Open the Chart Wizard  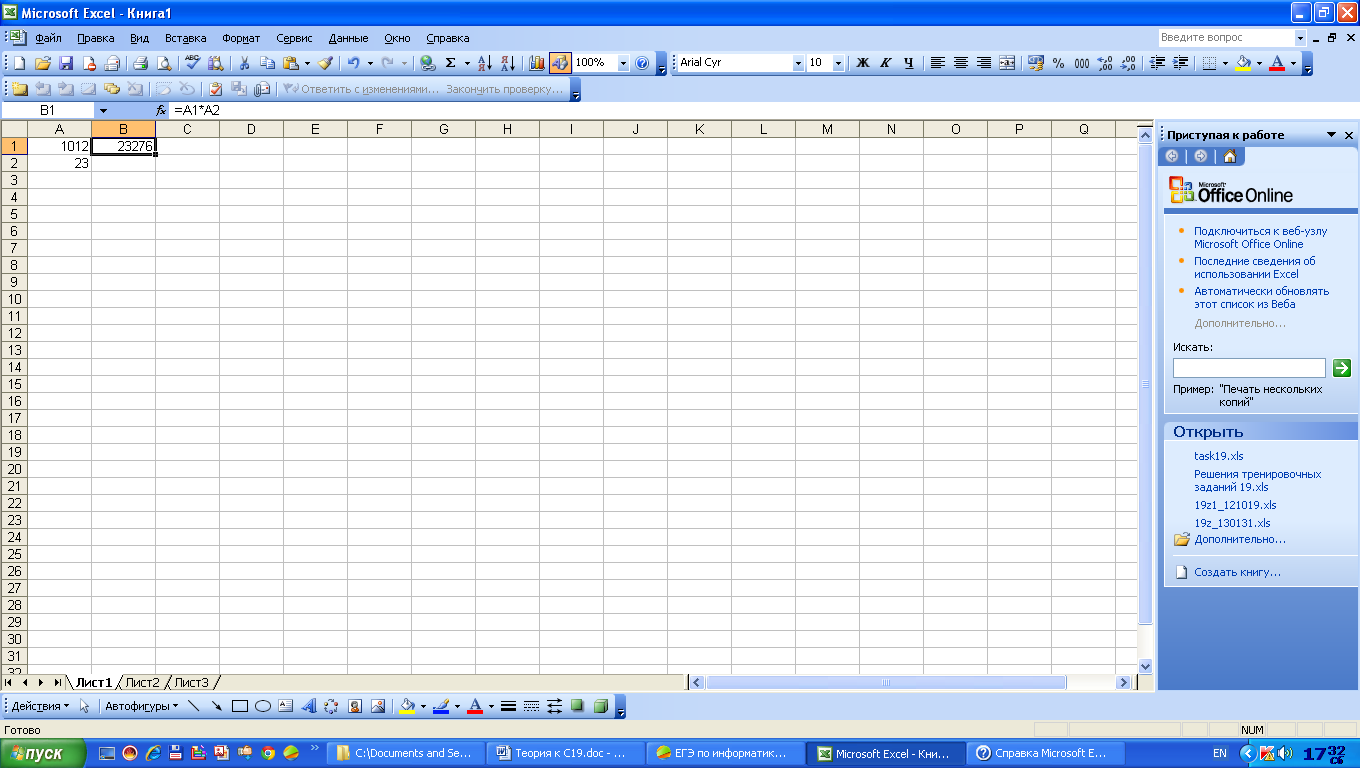pos(537,63)
